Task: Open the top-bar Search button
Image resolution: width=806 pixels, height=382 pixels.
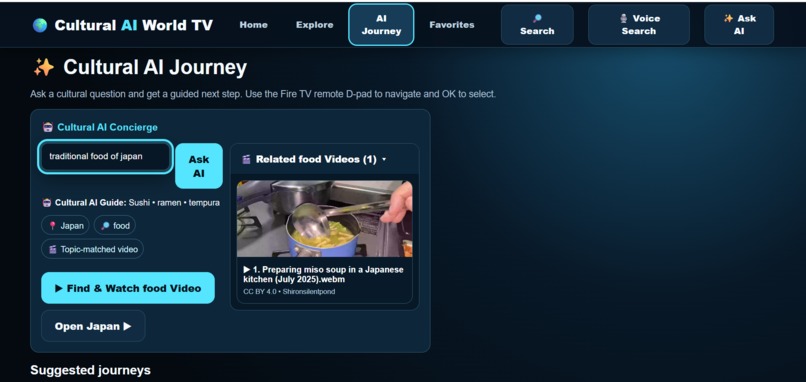Action: click(x=537, y=25)
